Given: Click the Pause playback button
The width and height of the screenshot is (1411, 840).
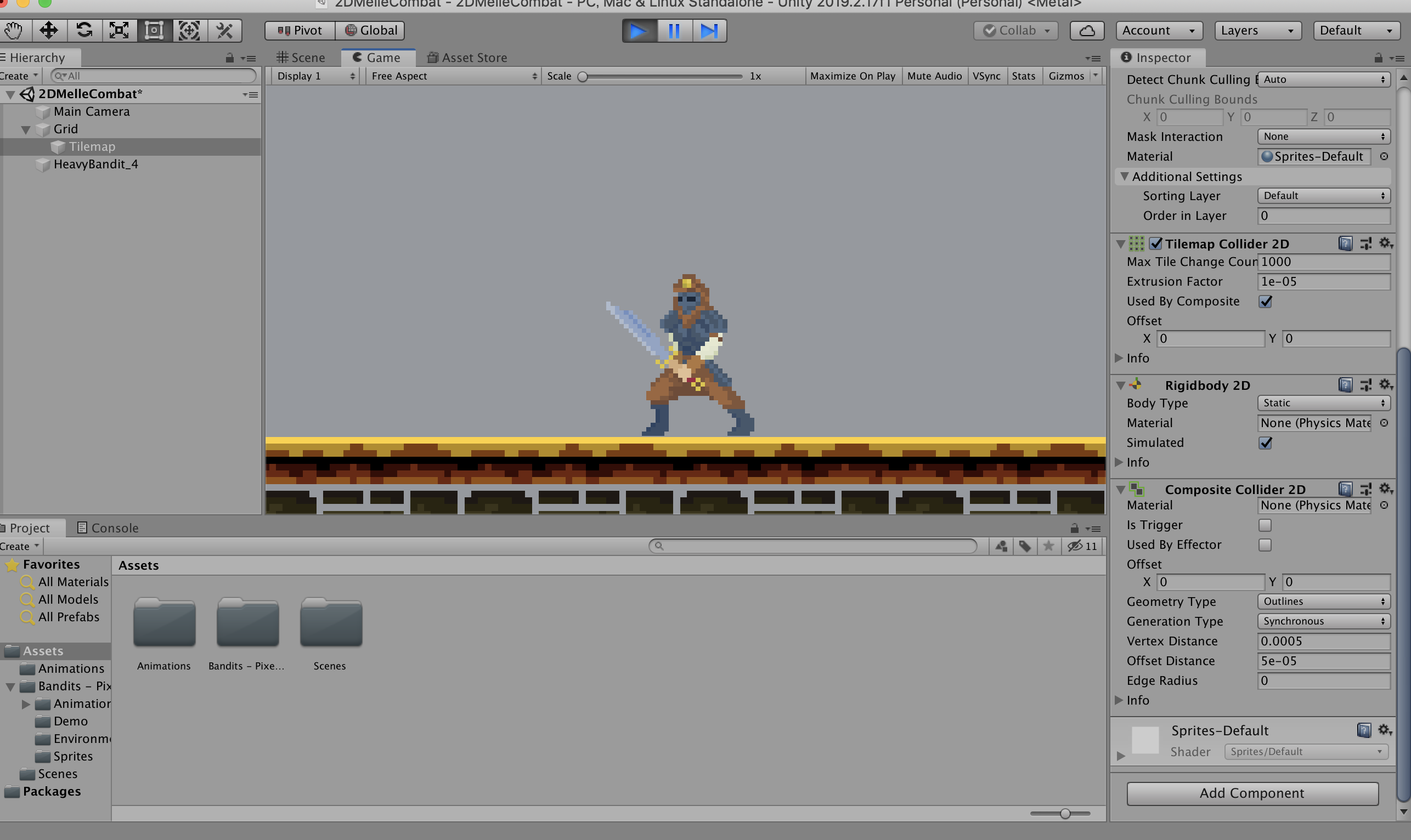Looking at the screenshot, I should click(674, 31).
